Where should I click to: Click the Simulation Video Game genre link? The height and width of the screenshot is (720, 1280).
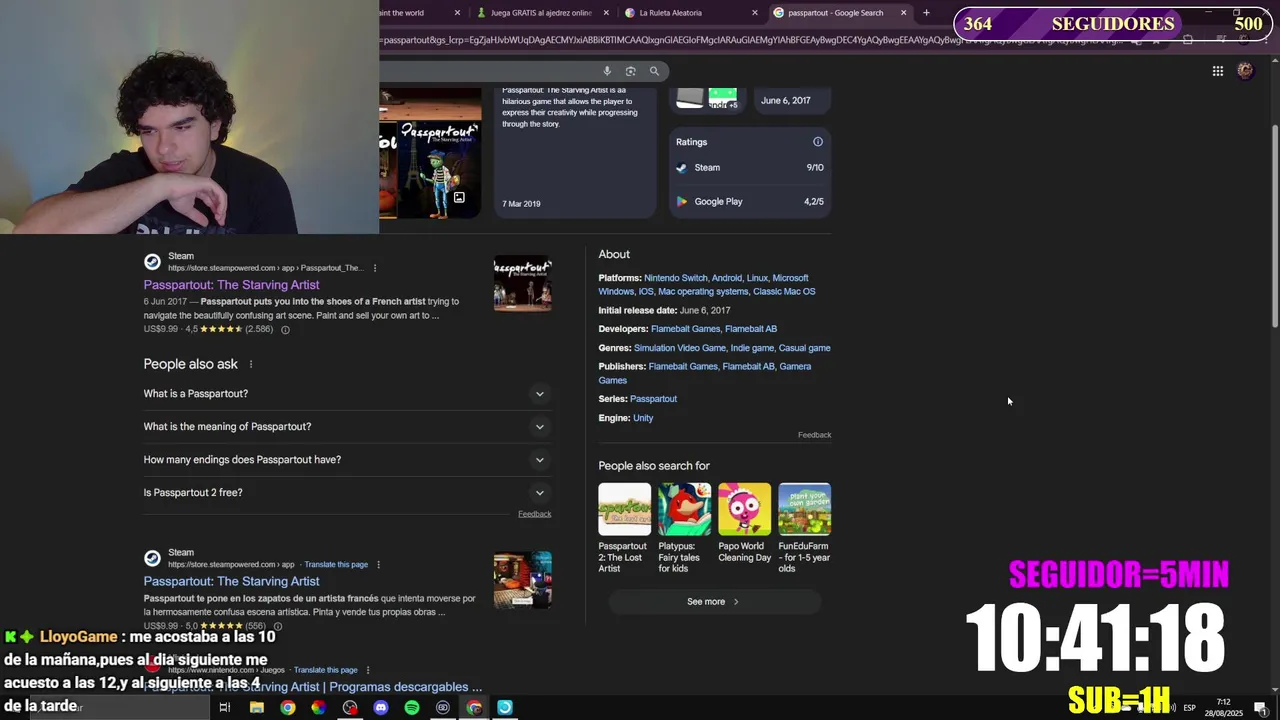point(680,348)
